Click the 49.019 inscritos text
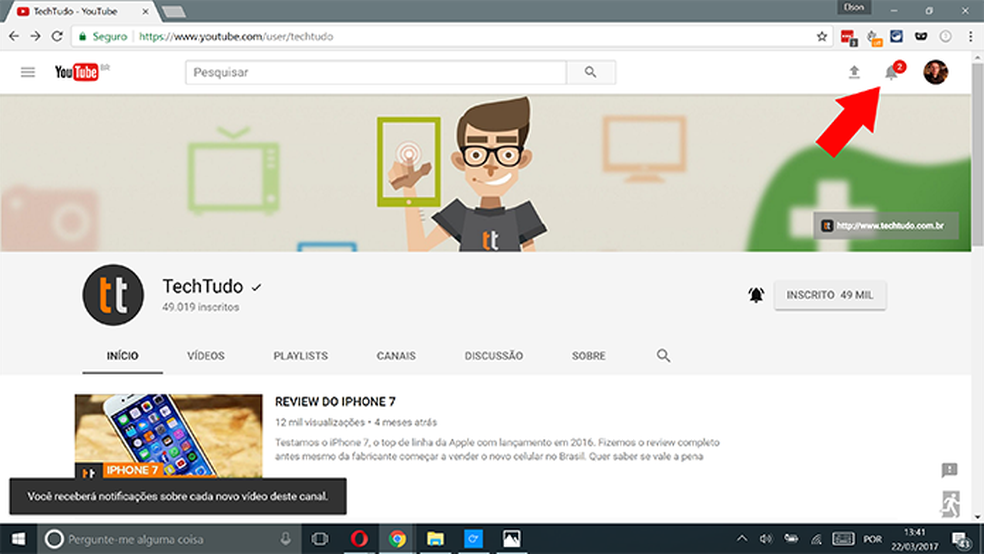The image size is (984, 554). 201,307
